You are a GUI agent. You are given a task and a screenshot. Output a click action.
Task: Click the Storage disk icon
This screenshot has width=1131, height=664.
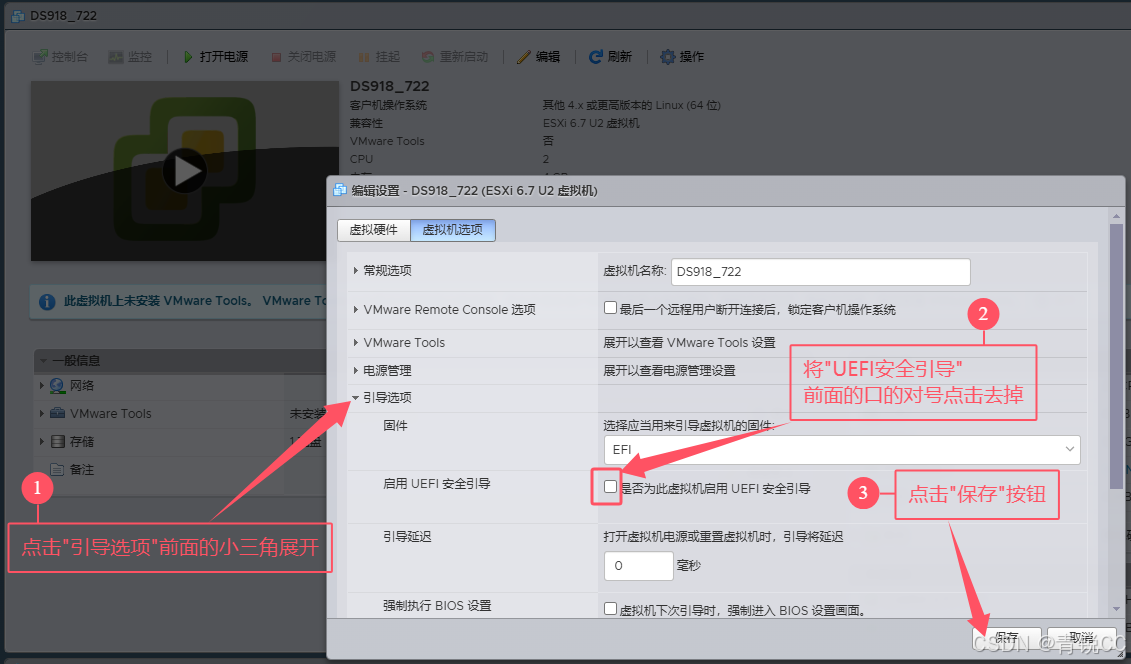coord(58,441)
